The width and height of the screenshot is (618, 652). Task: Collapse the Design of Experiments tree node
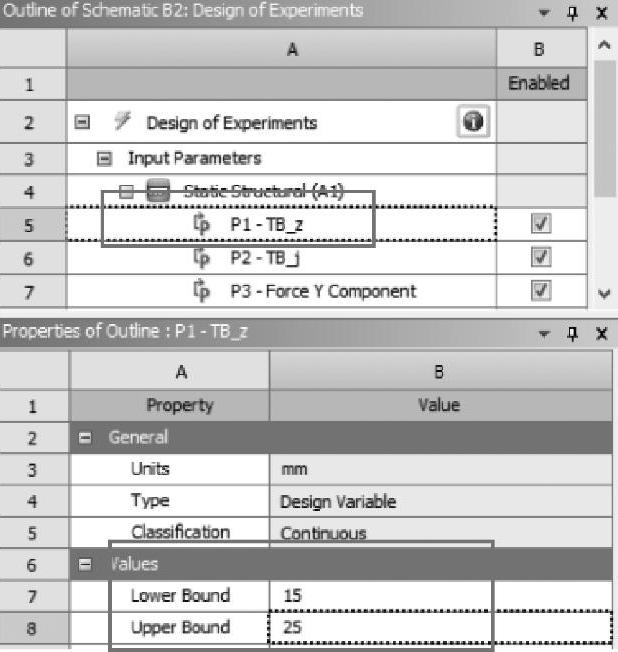click(x=84, y=124)
